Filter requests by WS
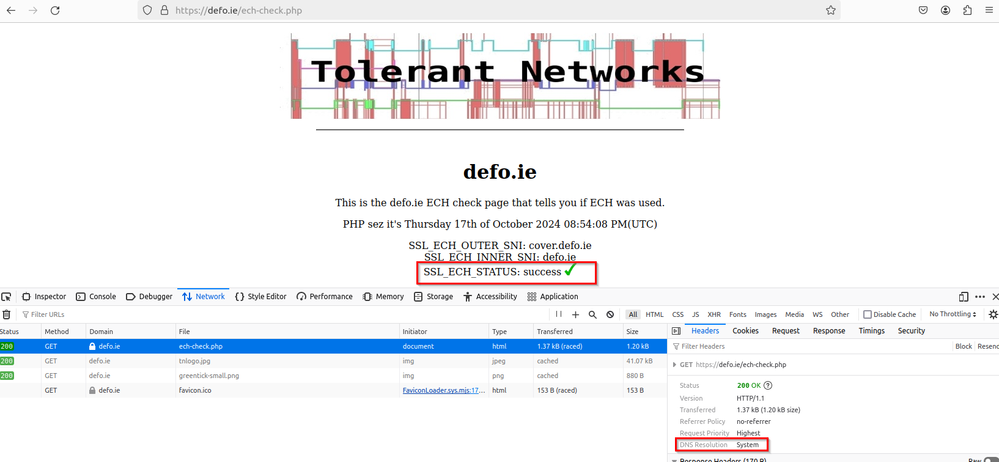999x462 pixels. click(x=817, y=315)
